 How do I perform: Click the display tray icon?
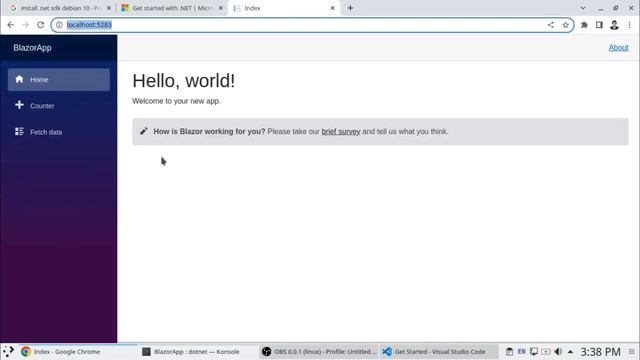[x=534, y=351]
